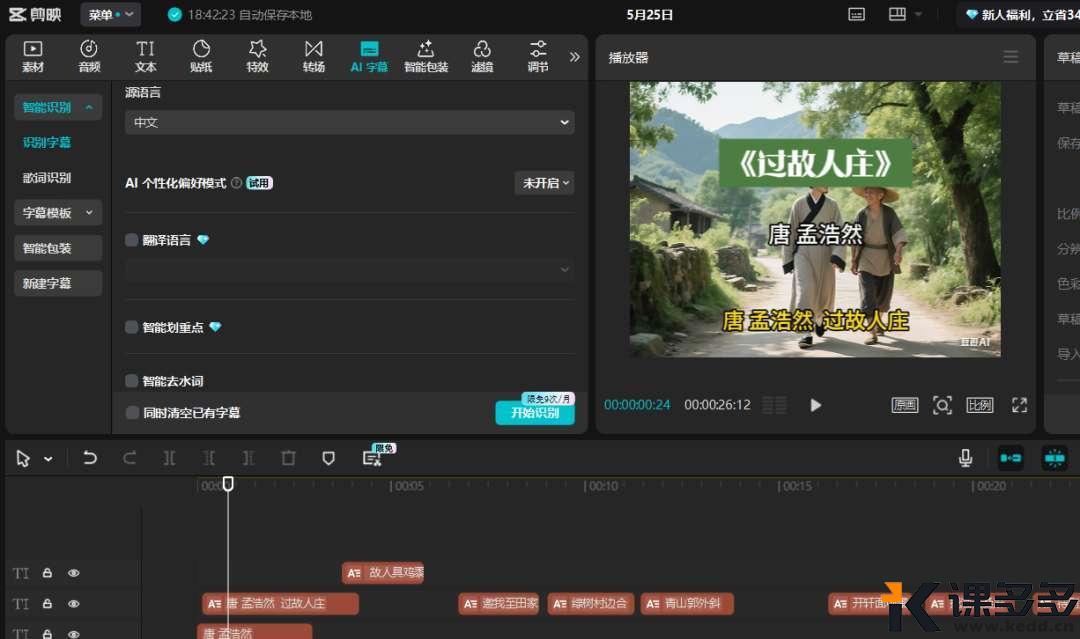Click the delete-left trim tool
The width and height of the screenshot is (1080, 639).
coord(209,458)
